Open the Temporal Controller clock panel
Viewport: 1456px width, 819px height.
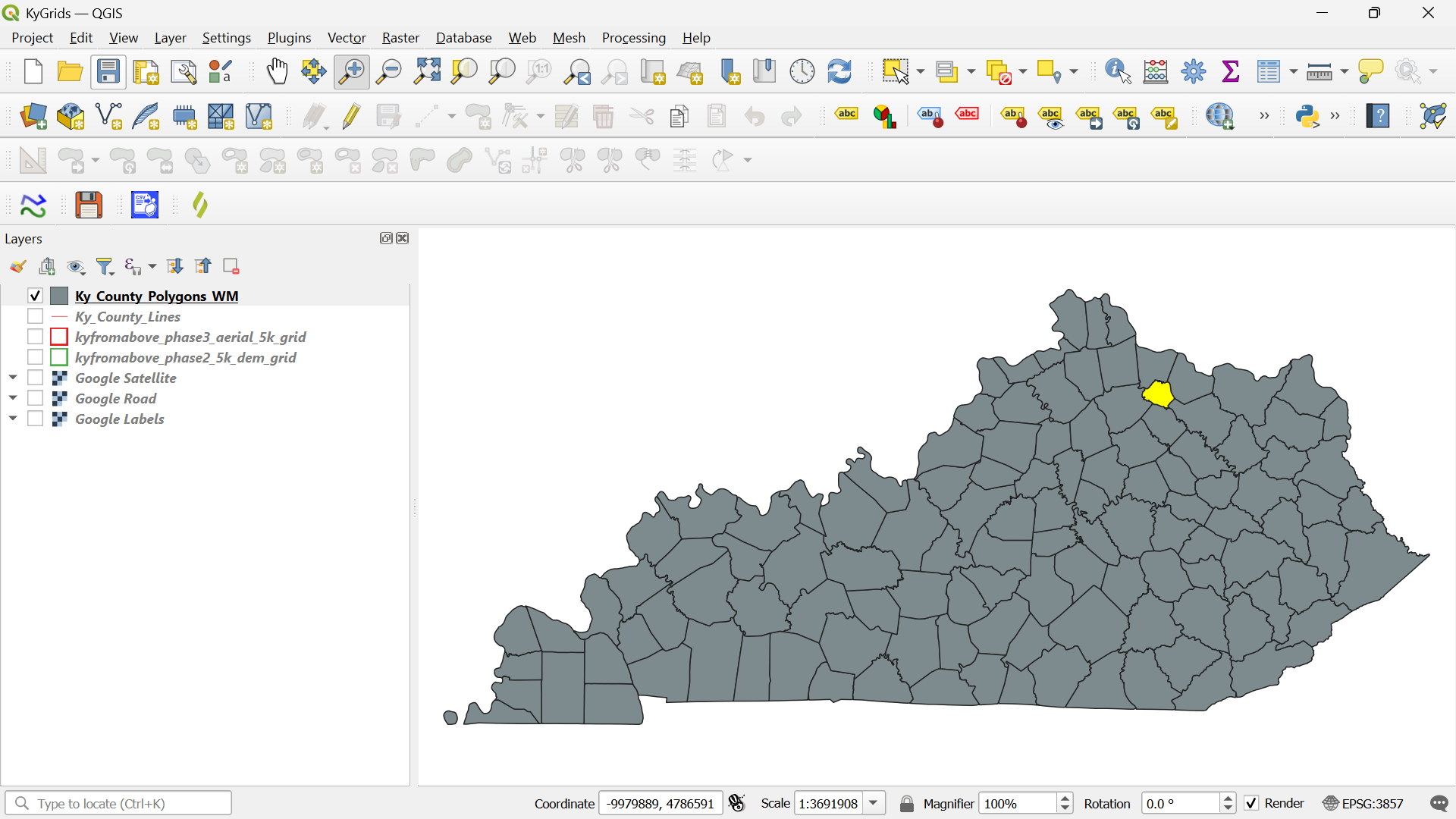(x=802, y=71)
